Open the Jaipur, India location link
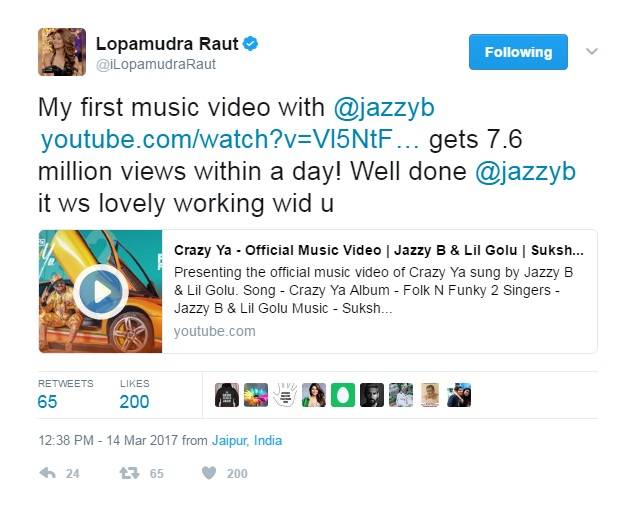The image size is (632, 508). click(x=247, y=440)
